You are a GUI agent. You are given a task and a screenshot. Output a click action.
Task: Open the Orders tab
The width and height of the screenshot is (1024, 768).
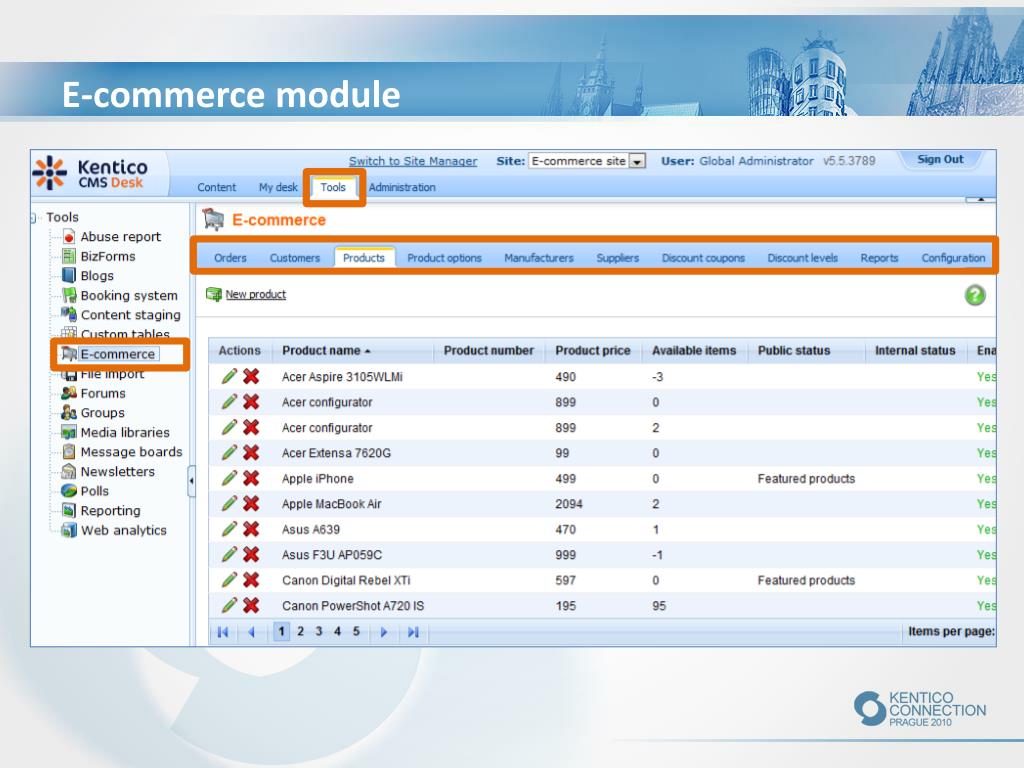[x=231, y=258]
